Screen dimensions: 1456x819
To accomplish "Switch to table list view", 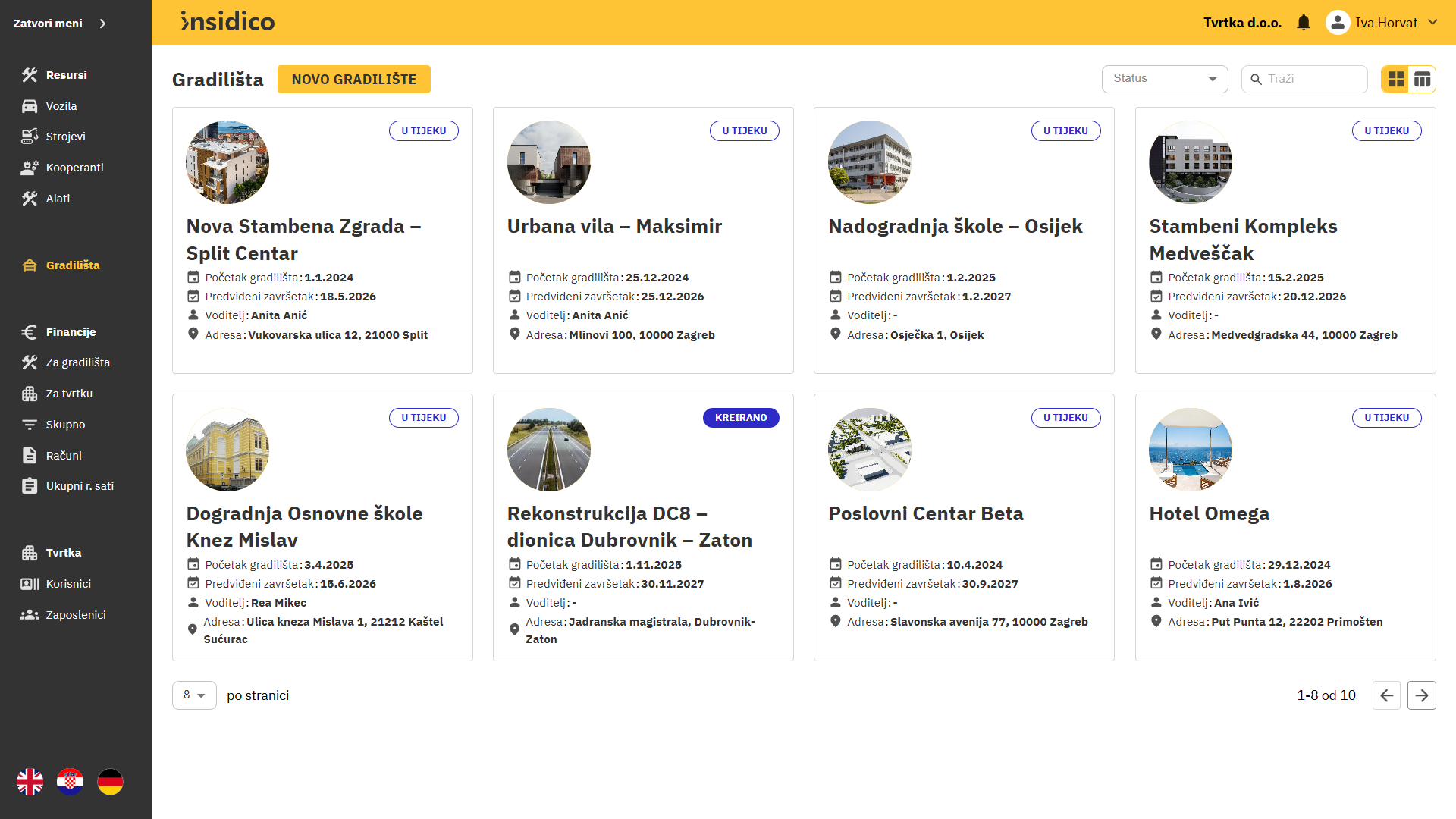I will click(x=1422, y=79).
